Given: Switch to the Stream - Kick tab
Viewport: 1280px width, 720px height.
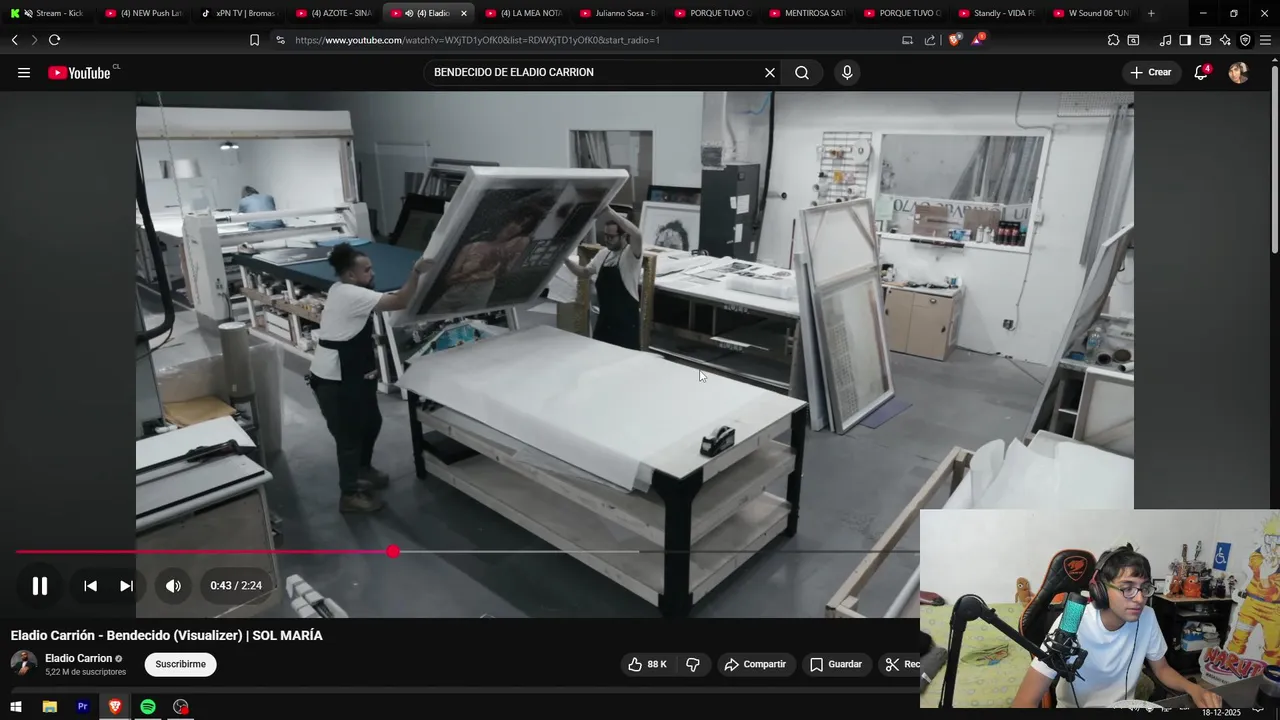Looking at the screenshot, I should tap(50, 13).
